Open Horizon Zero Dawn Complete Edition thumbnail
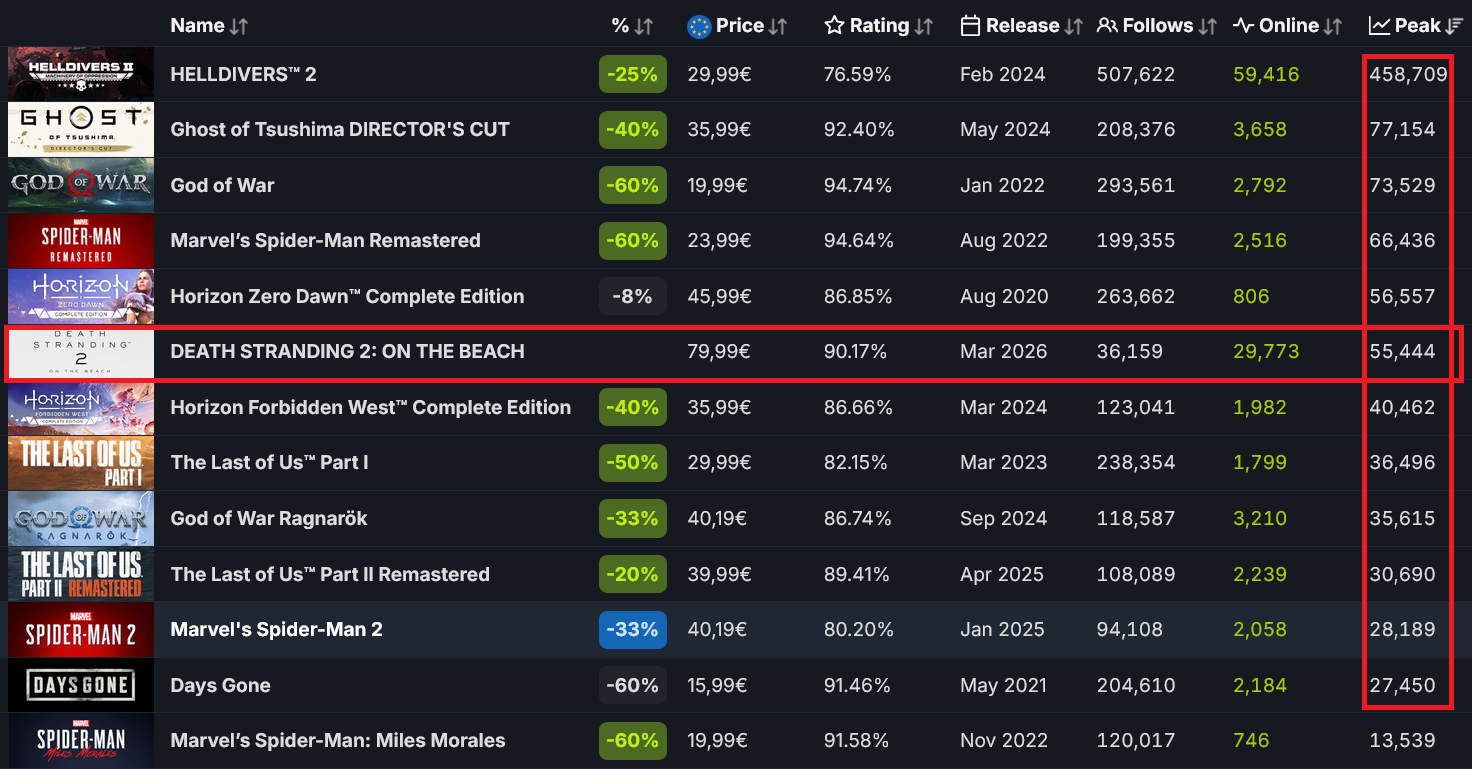The width and height of the screenshot is (1472, 769). coord(81,296)
